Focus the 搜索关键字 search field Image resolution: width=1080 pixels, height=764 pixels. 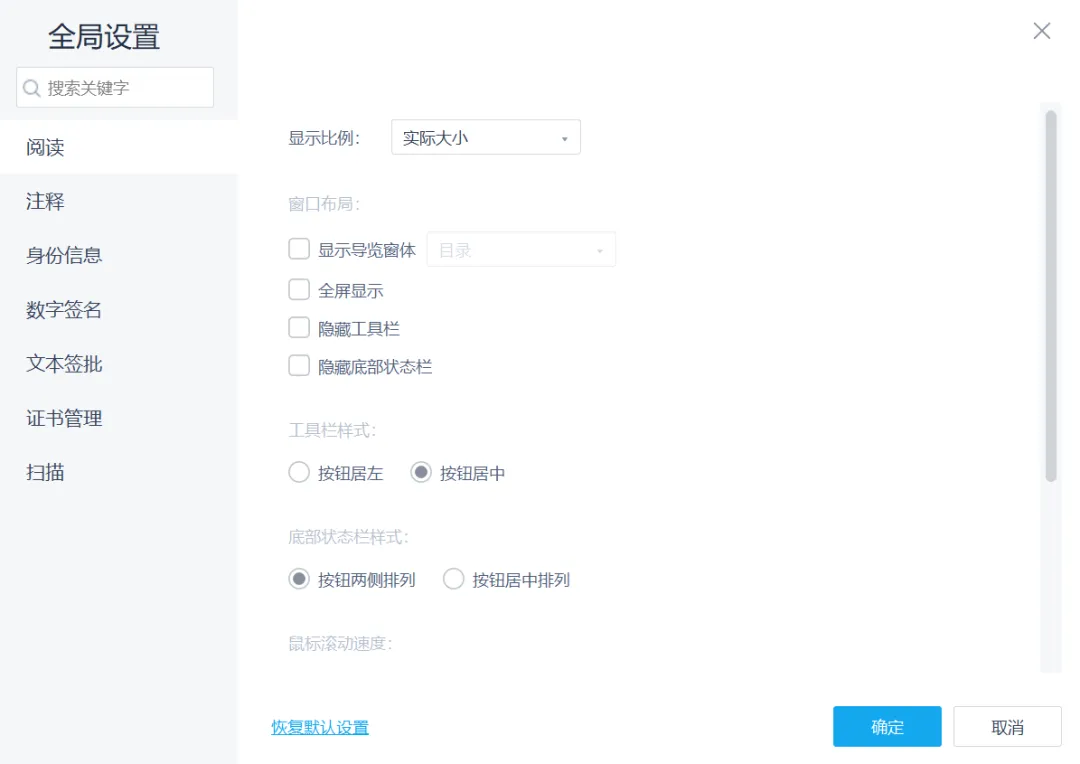point(115,87)
